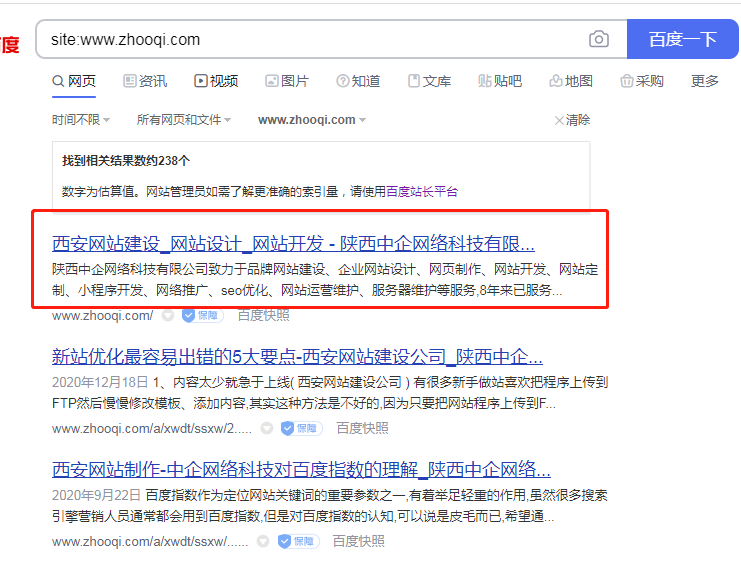Image resolution: width=741 pixels, height=574 pixels.
Task: Switch to the 地图 tab
Action: click(x=571, y=81)
